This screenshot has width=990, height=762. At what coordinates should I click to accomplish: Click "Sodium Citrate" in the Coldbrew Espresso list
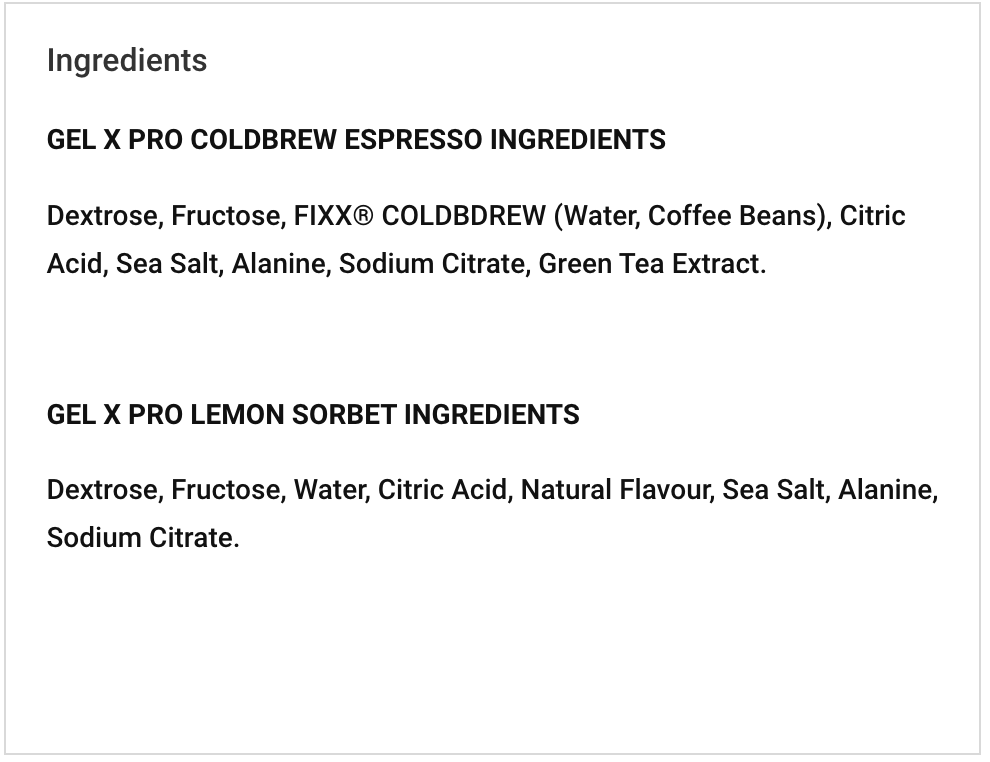pyautogui.click(x=432, y=264)
